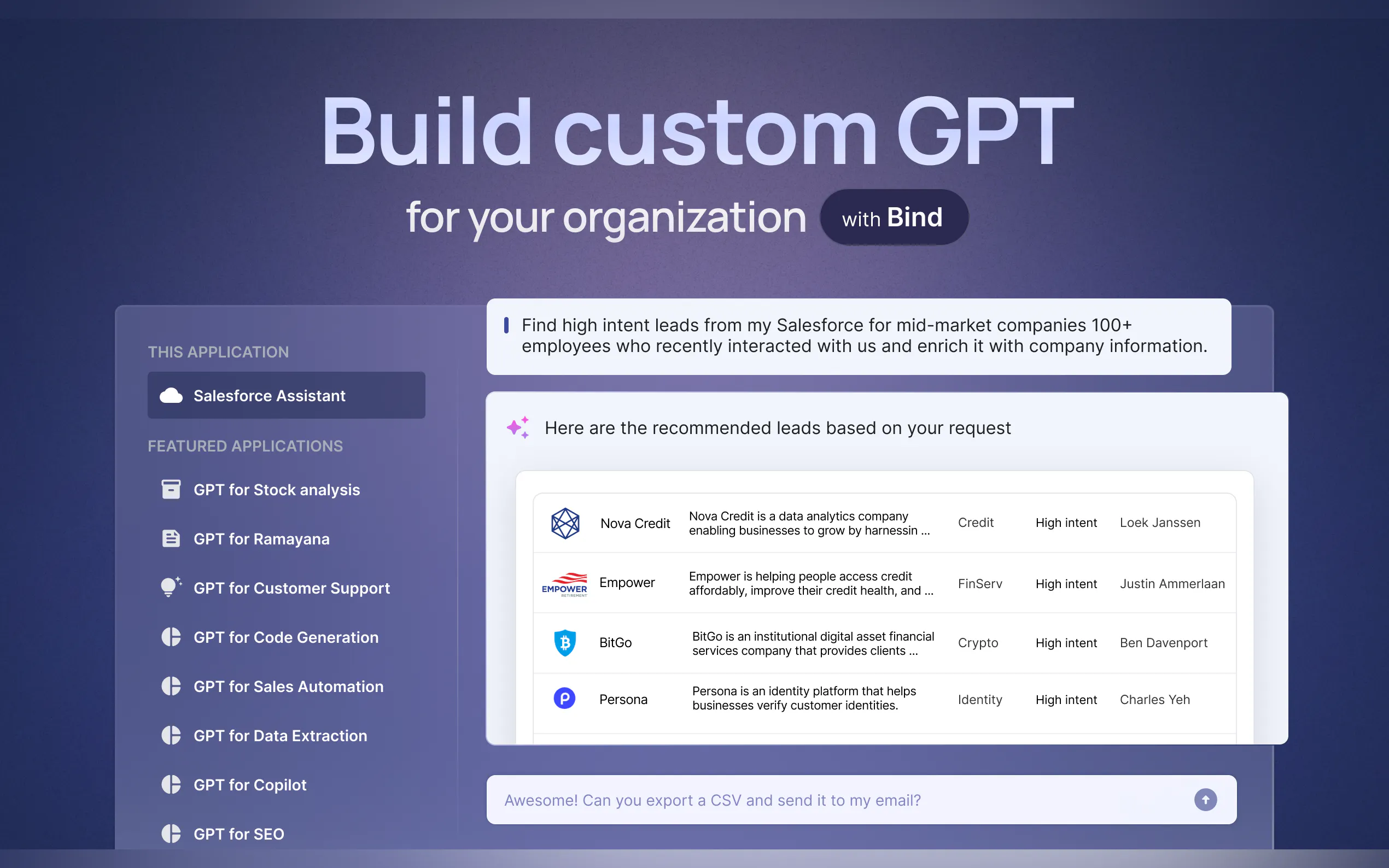Click the BitGo shield logo
This screenshot has width=1389, height=868.
565,642
